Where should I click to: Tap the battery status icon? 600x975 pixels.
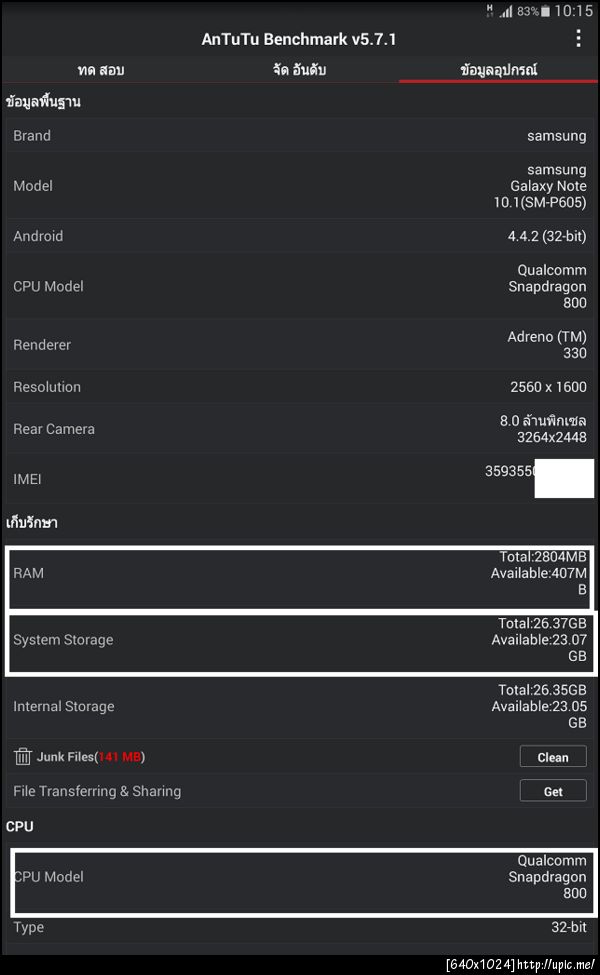[545, 11]
